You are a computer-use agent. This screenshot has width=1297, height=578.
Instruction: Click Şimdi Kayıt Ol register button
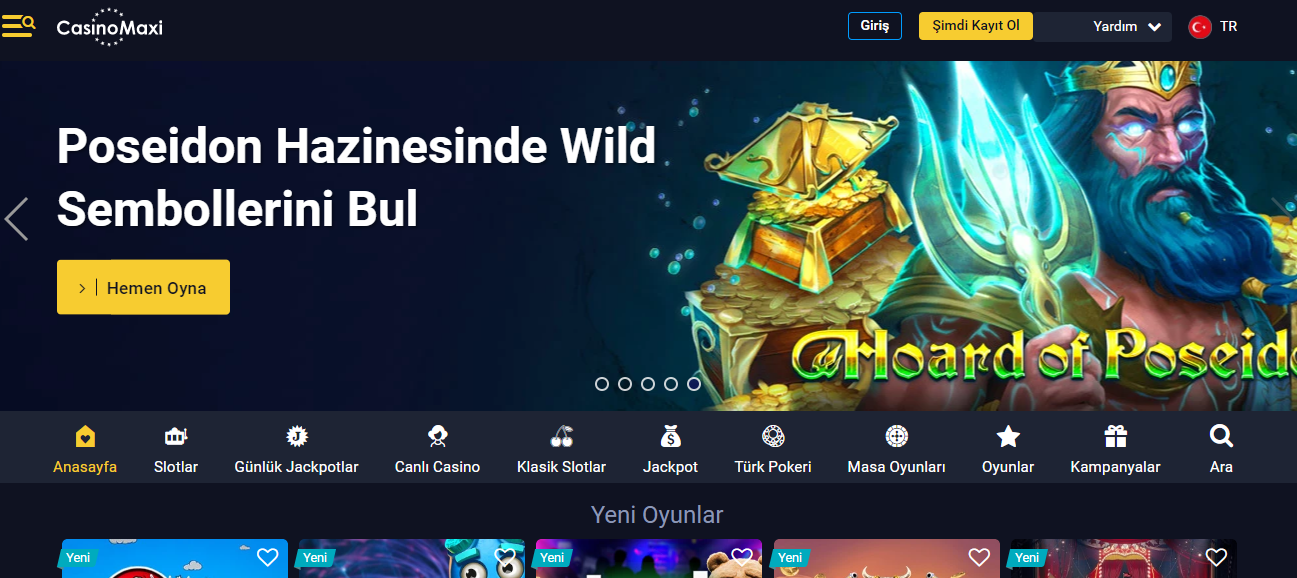click(x=975, y=26)
